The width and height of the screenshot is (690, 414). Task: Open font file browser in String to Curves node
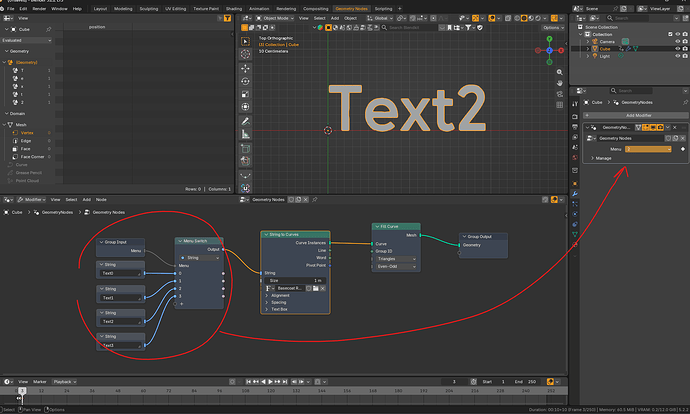click(316, 288)
